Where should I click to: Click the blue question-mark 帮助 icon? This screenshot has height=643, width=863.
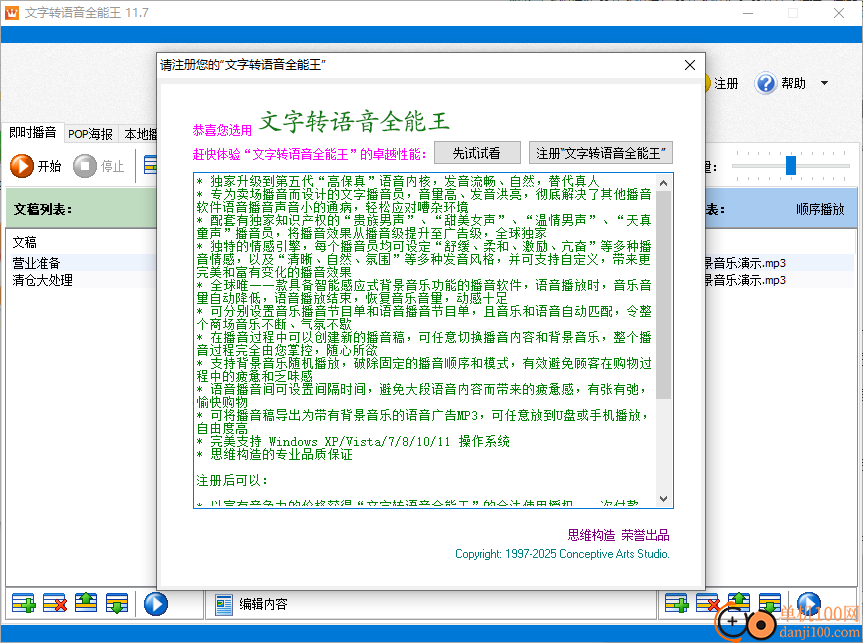765,83
